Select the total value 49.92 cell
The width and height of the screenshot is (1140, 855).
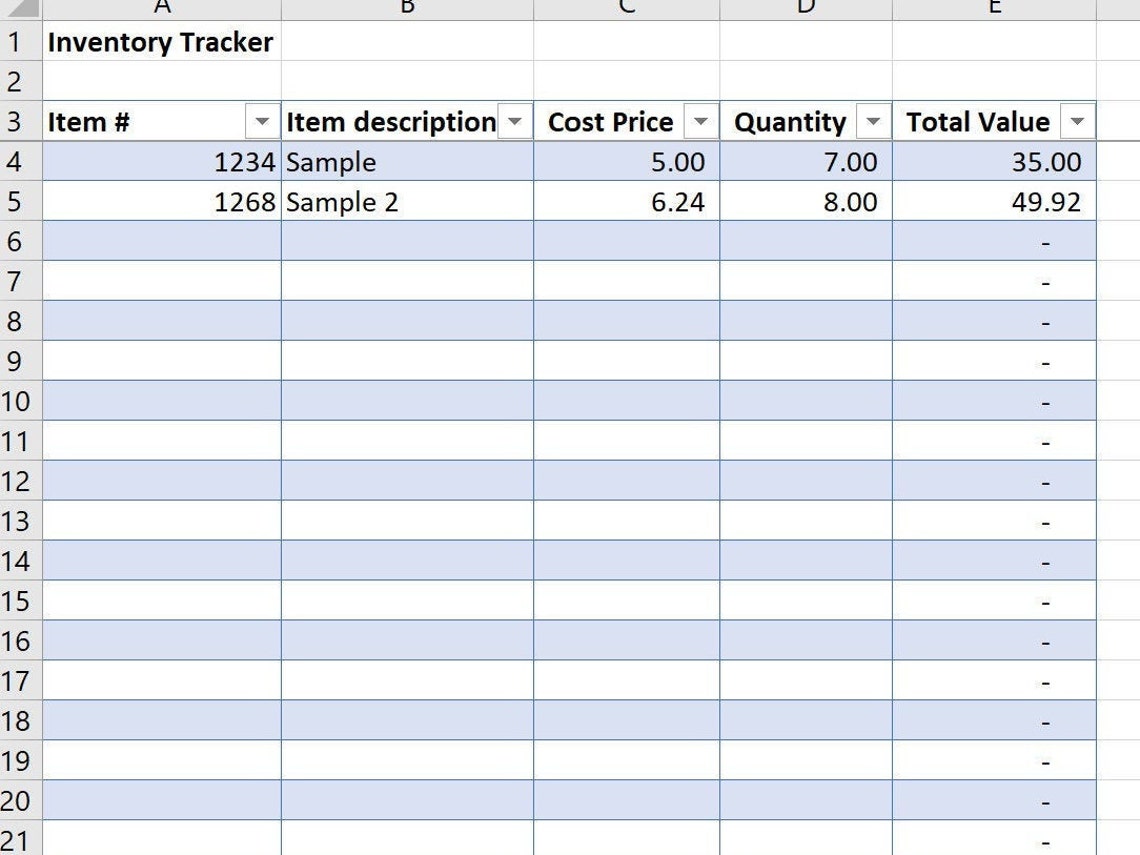coord(995,201)
